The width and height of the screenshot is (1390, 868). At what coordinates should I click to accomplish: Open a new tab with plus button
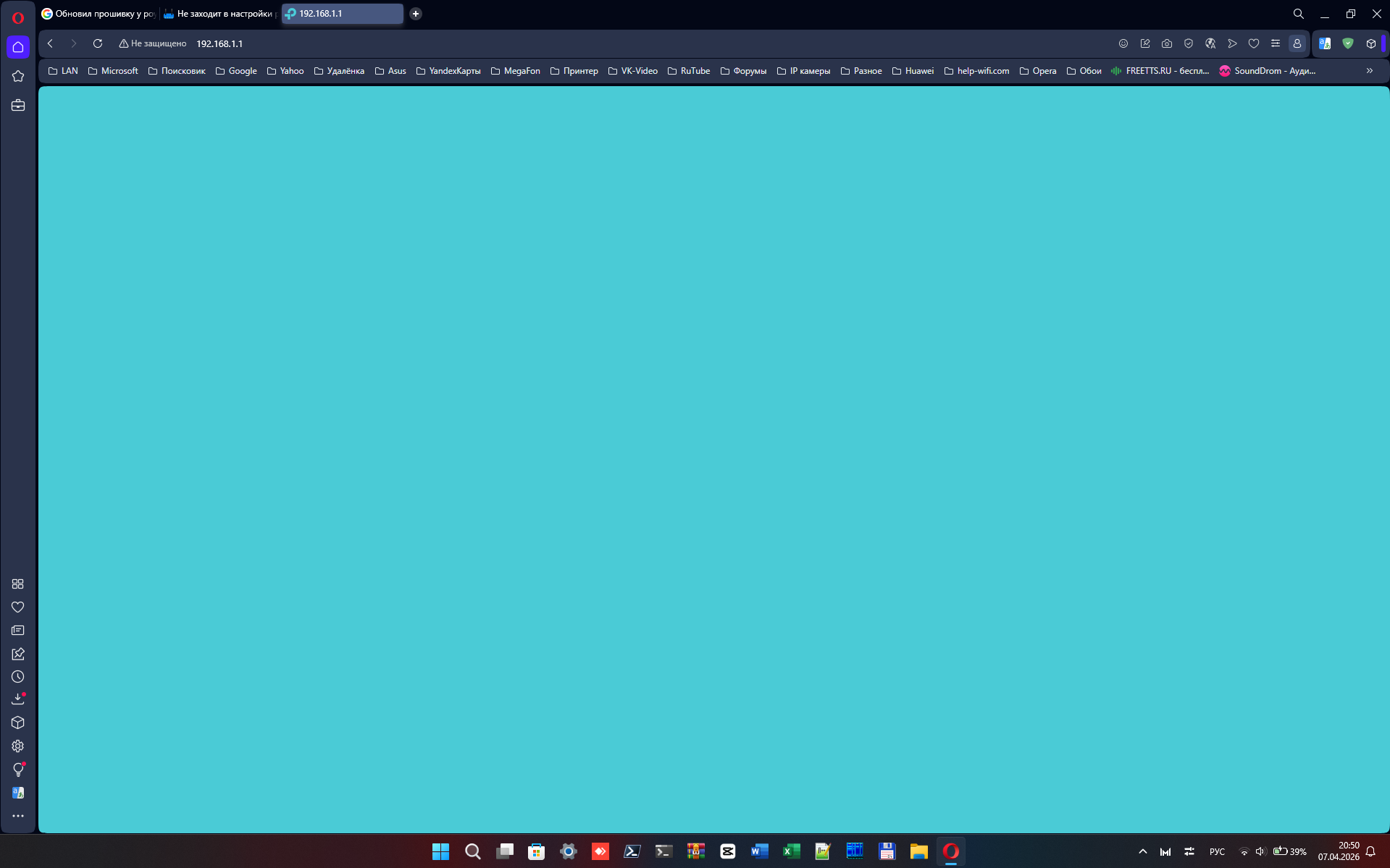tap(416, 14)
